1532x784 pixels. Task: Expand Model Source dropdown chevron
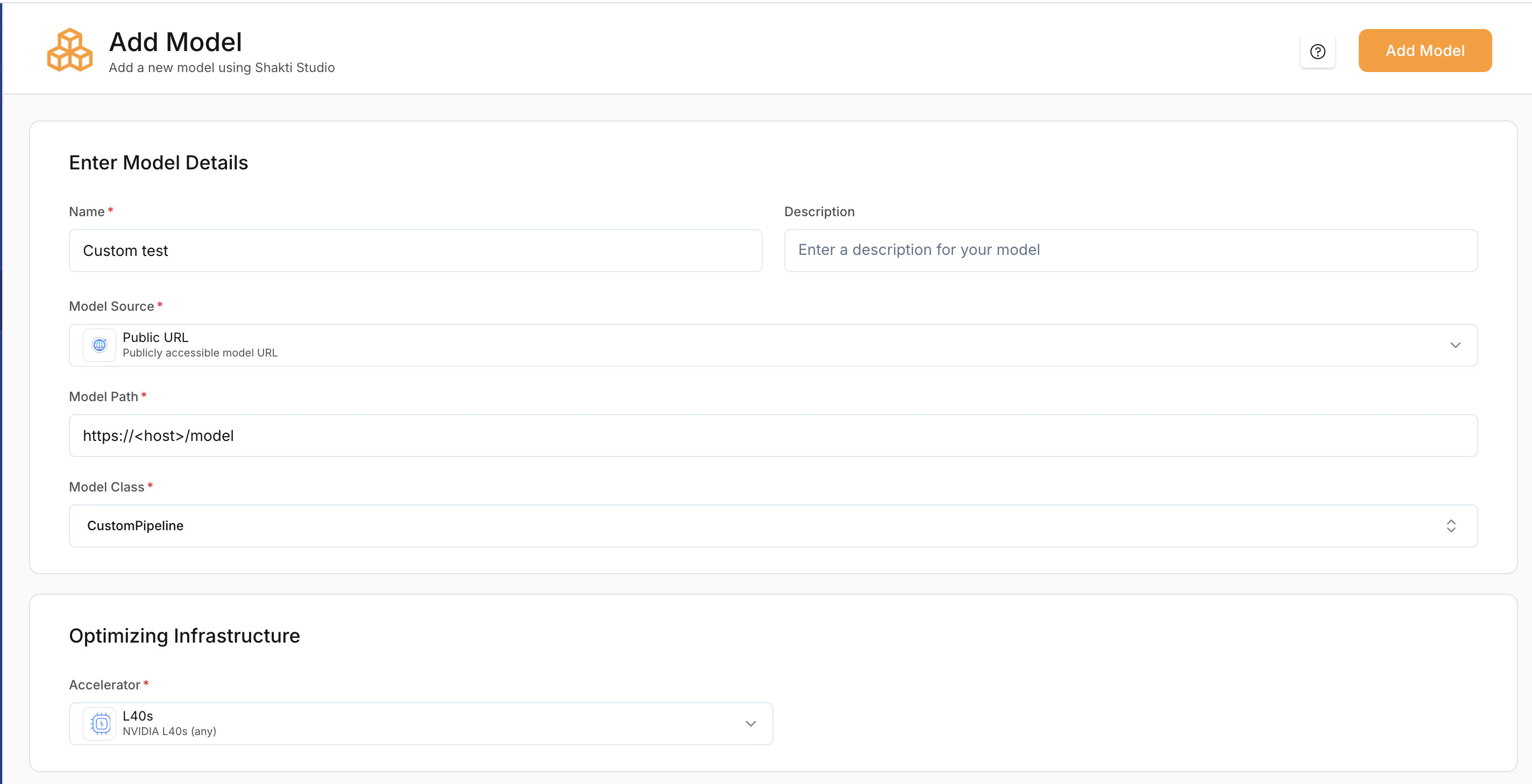[1455, 345]
